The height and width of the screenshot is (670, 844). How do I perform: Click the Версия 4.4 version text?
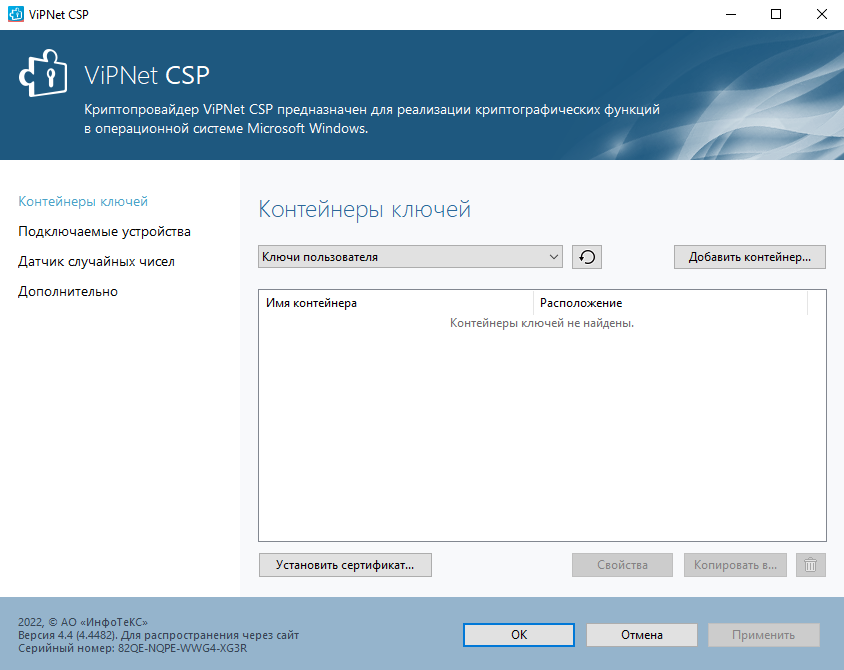pos(158,635)
